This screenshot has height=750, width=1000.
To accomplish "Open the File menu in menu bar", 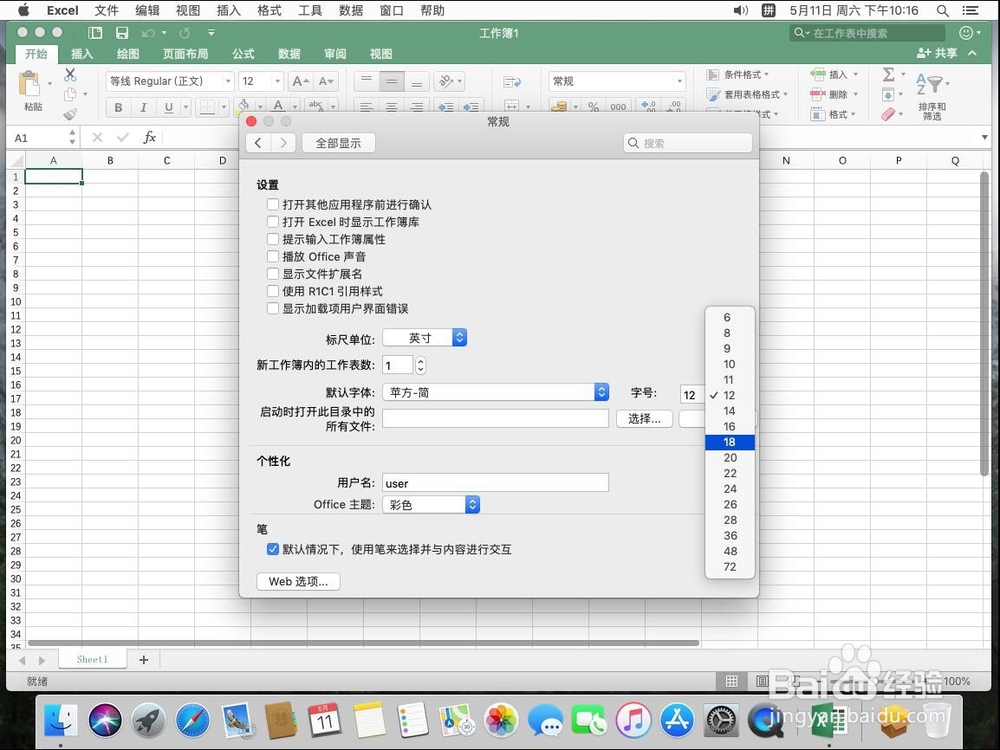I will (x=107, y=10).
